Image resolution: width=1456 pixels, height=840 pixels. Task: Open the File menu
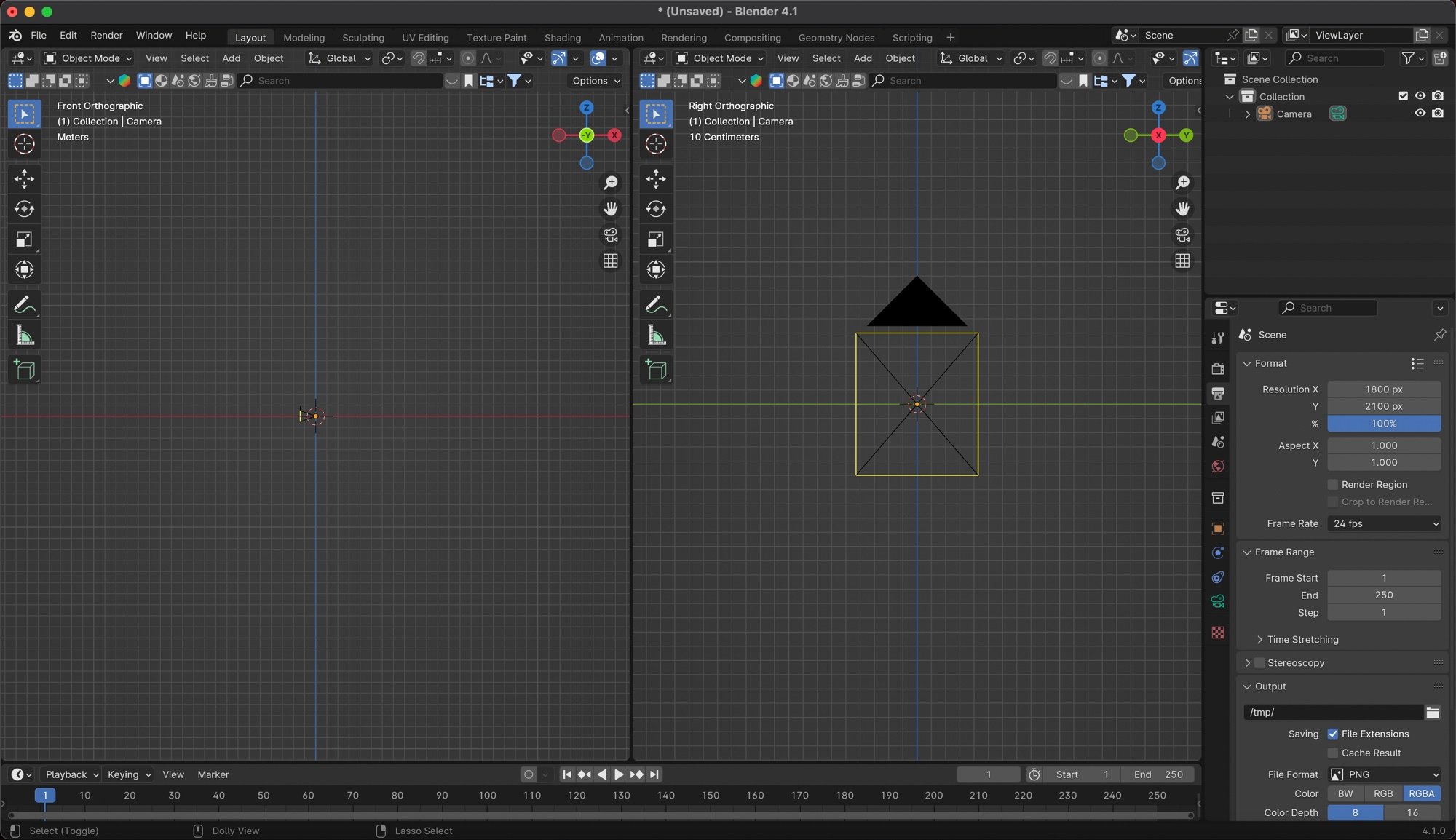(x=39, y=36)
